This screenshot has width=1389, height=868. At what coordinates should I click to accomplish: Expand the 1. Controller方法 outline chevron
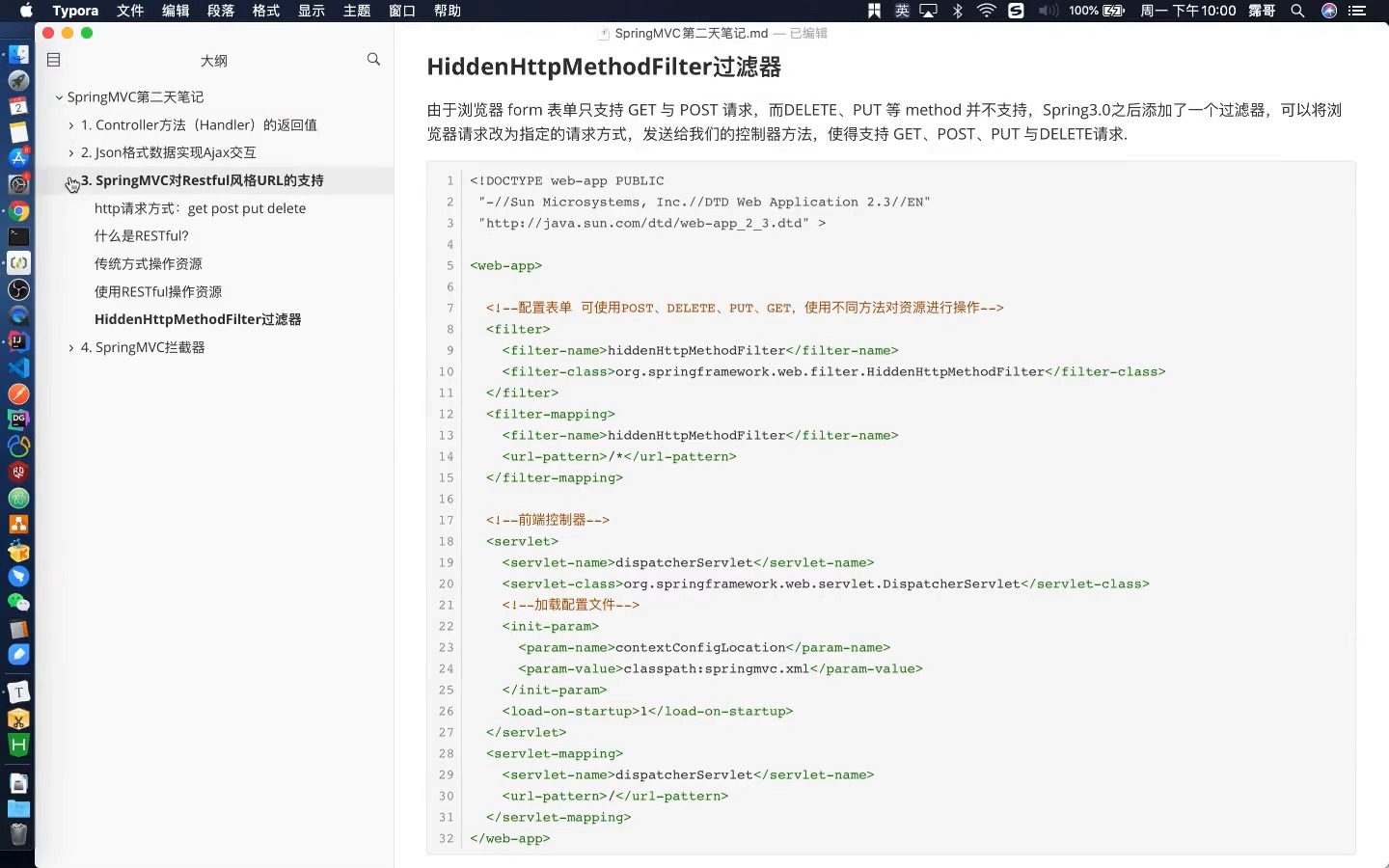71,125
